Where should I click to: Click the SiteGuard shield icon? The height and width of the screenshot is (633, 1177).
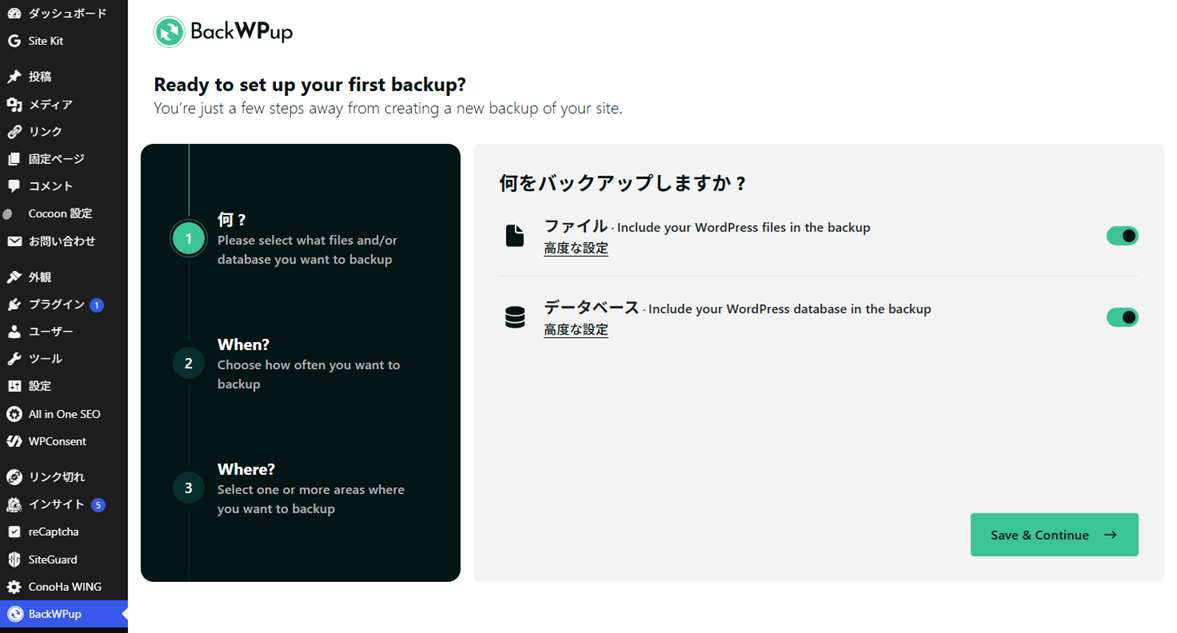coord(14,559)
